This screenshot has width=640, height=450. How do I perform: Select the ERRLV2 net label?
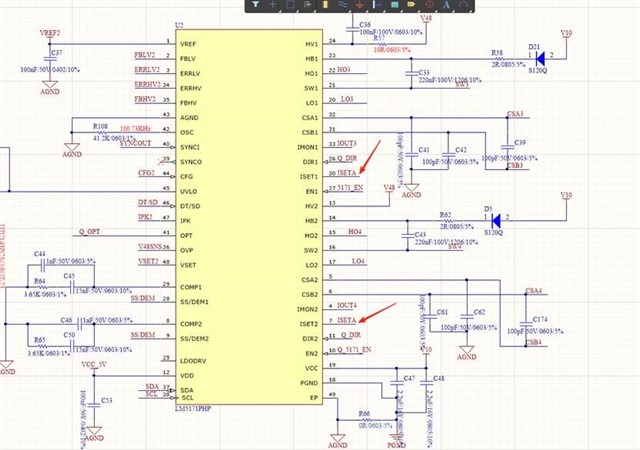pyautogui.click(x=147, y=70)
